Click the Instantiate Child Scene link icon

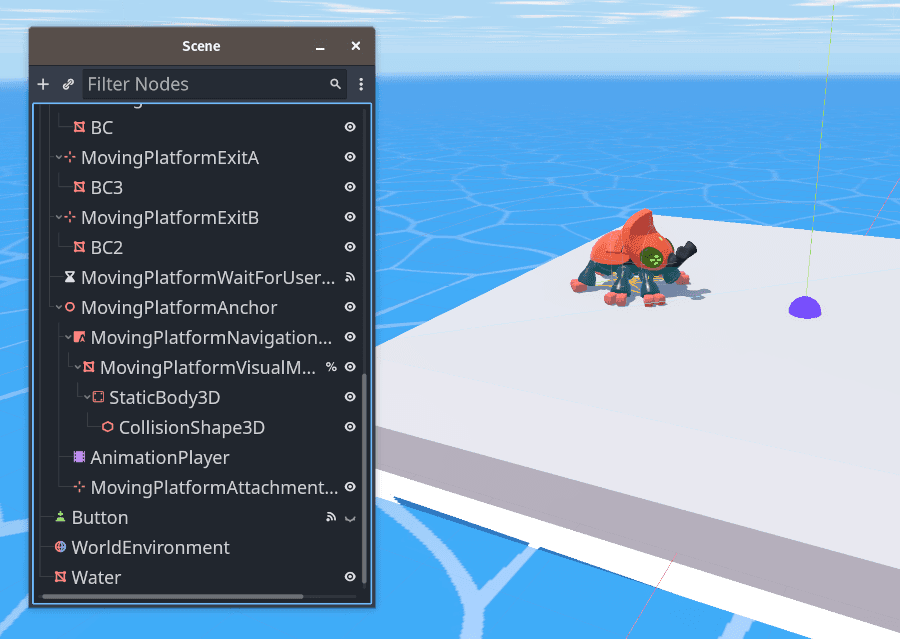point(68,85)
